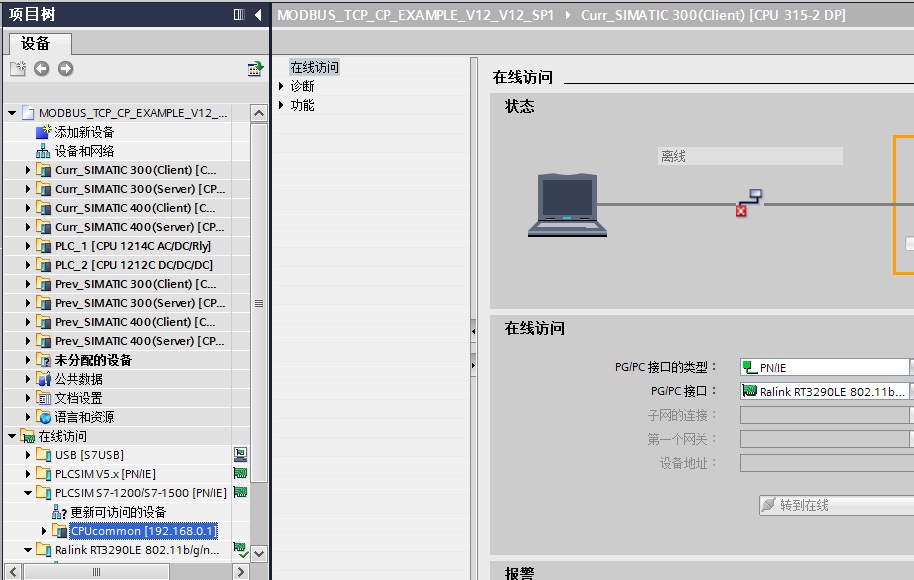914x580 pixels.
Task: Click the 子网的连接 subnet connection field
Action: coord(827,415)
